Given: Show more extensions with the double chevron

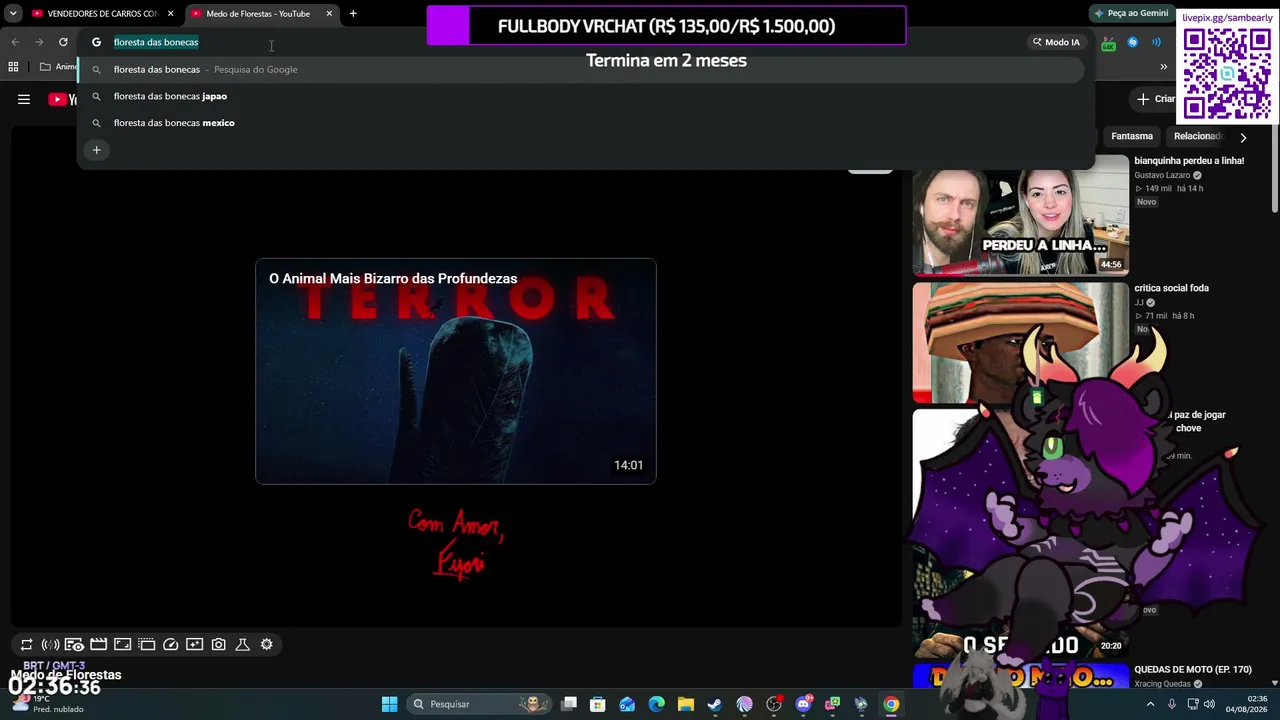Looking at the screenshot, I should [x=1163, y=67].
